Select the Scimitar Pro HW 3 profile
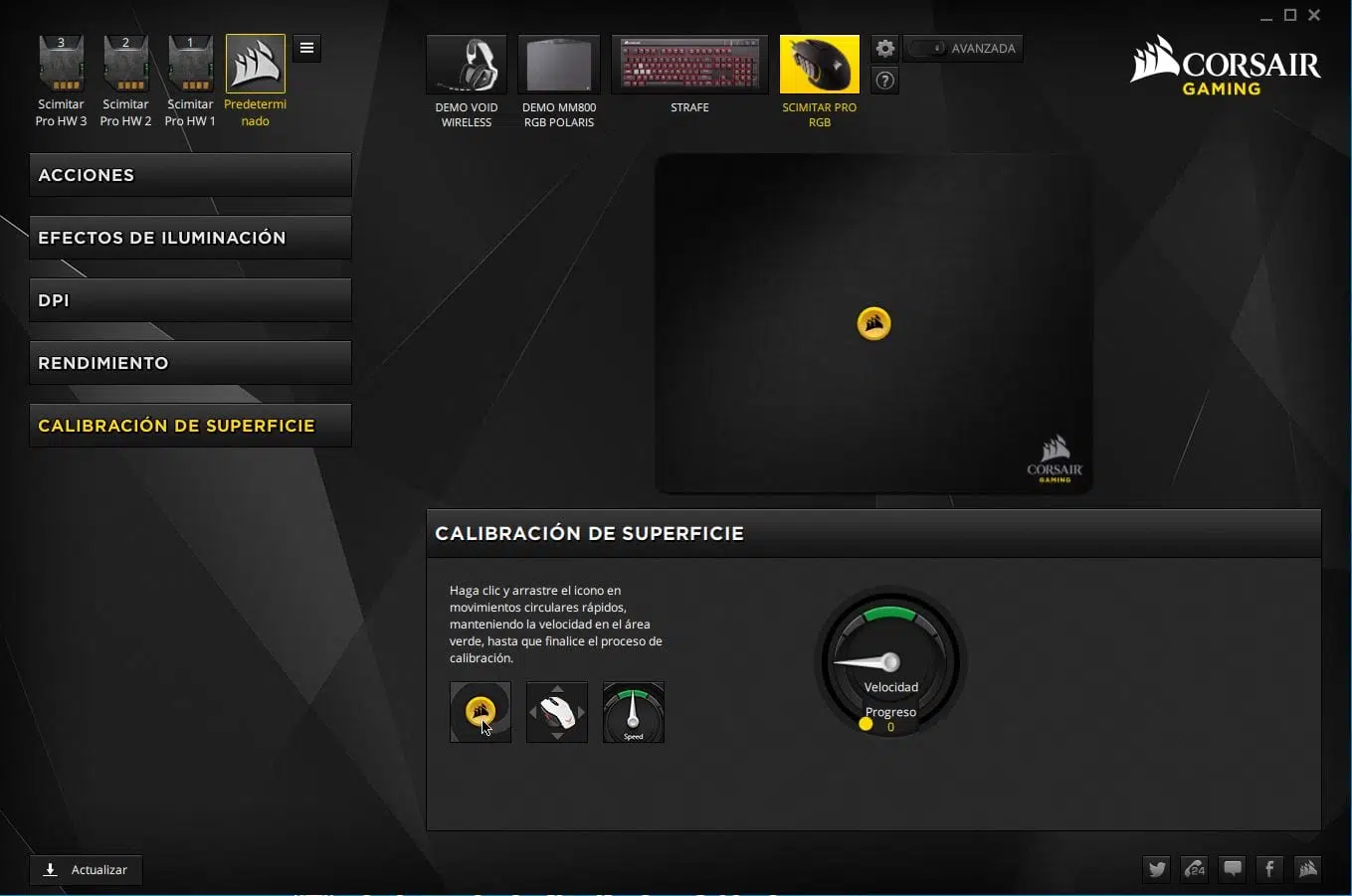Image resolution: width=1352 pixels, height=896 pixels. (61, 82)
